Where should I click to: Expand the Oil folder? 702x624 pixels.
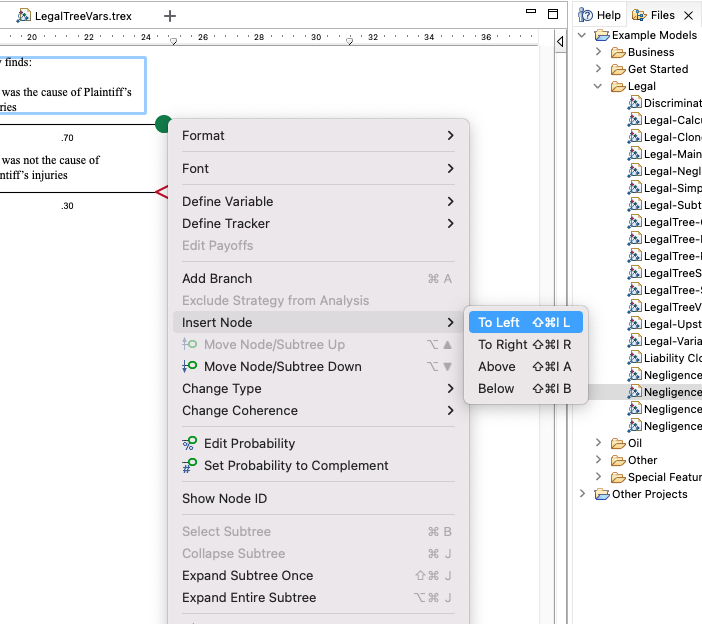(599, 443)
